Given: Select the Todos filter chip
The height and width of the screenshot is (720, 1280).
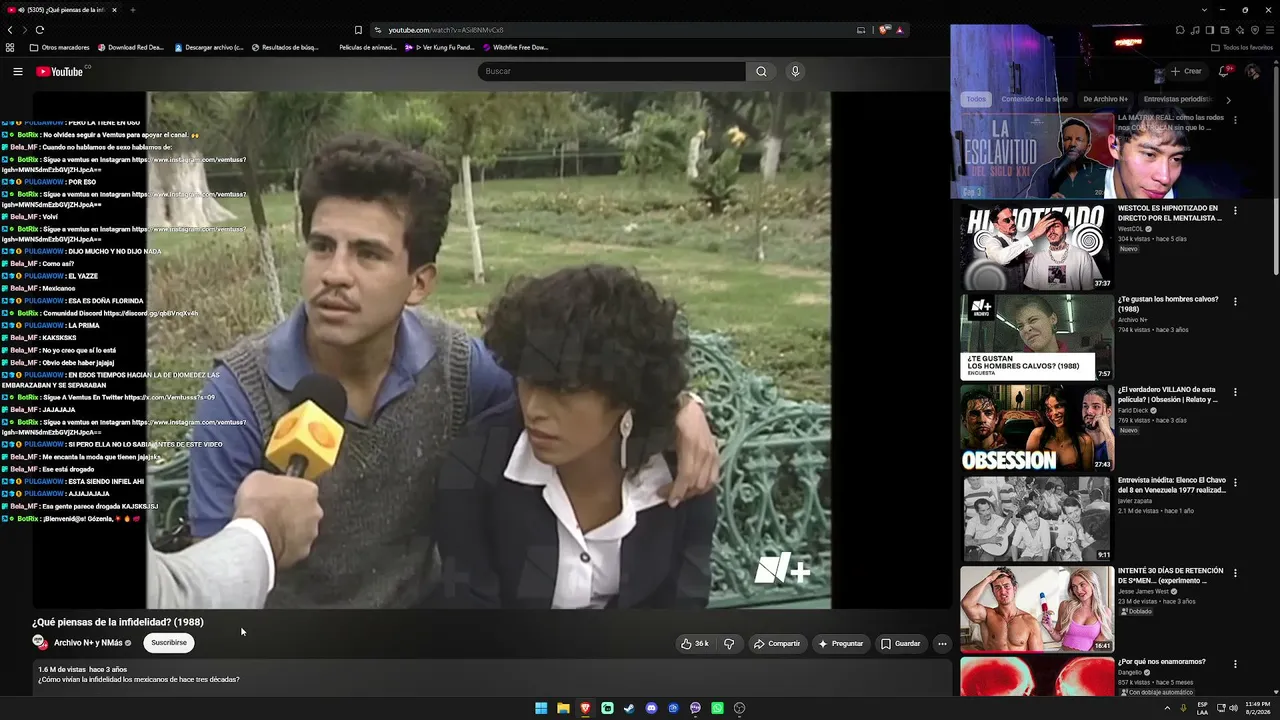Looking at the screenshot, I should pyautogui.click(x=976, y=99).
